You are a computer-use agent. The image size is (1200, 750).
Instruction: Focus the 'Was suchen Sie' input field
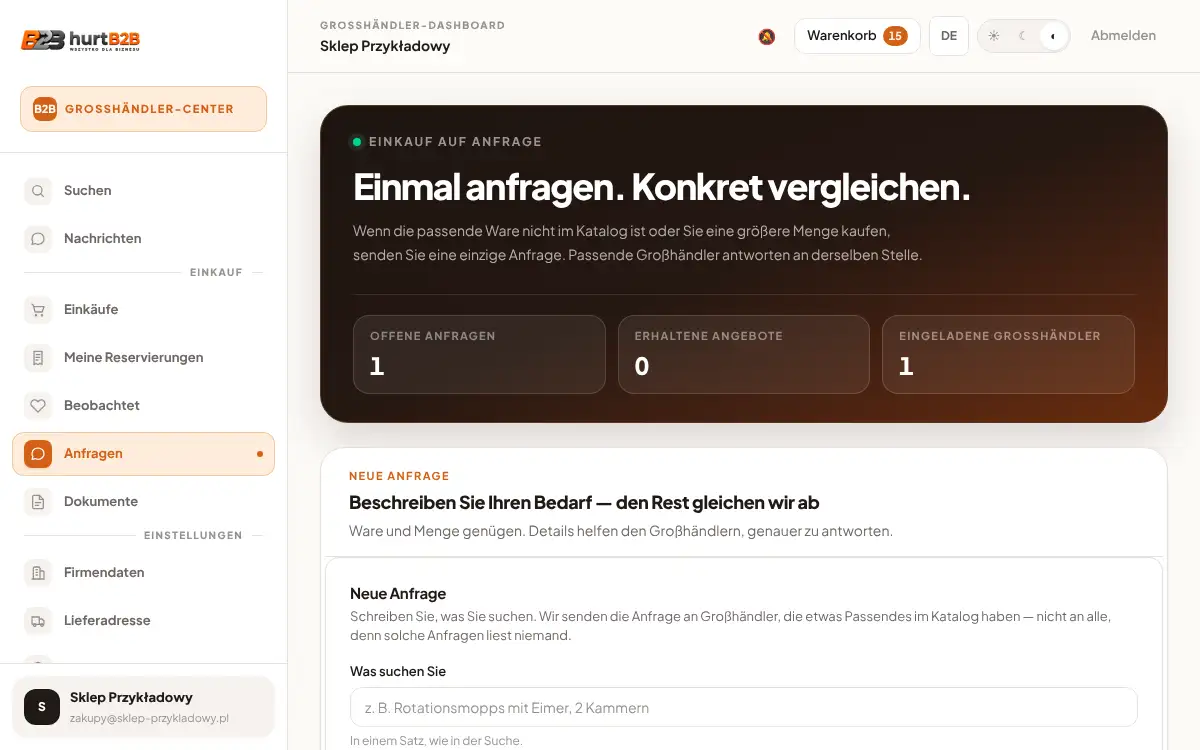(x=744, y=707)
